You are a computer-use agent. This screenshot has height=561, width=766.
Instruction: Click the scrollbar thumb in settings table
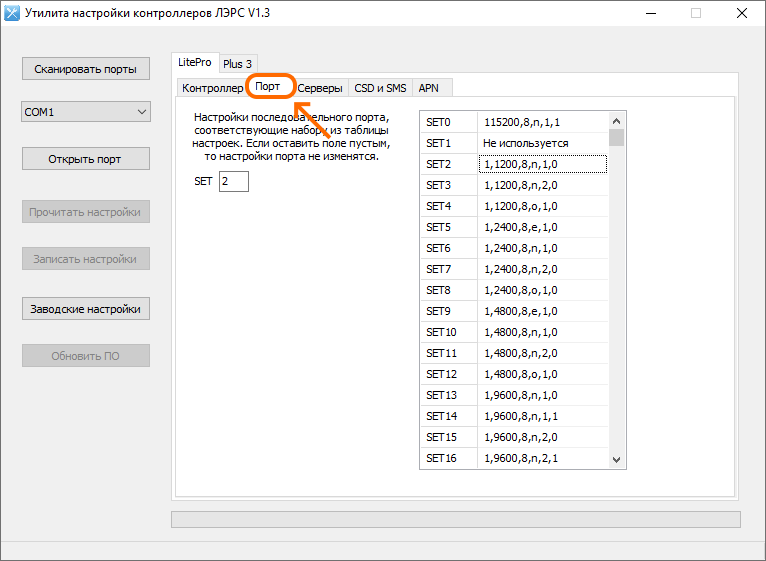coord(617,137)
